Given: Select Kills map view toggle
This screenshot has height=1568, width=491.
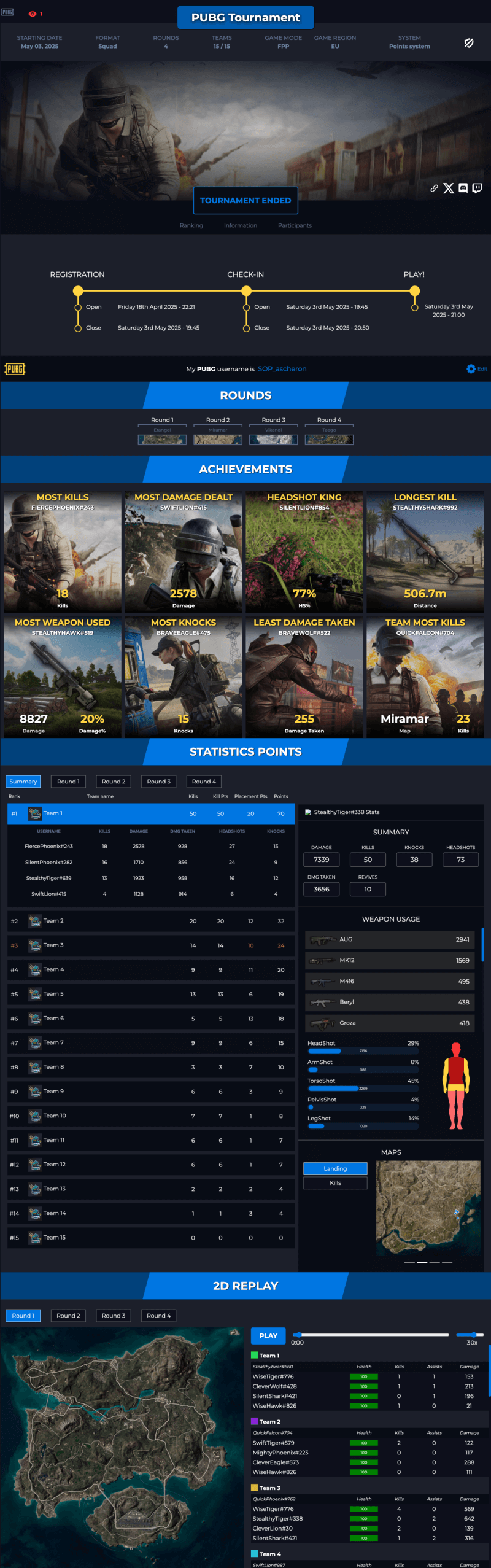Looking at the screenshot, I should point(335,1183).
